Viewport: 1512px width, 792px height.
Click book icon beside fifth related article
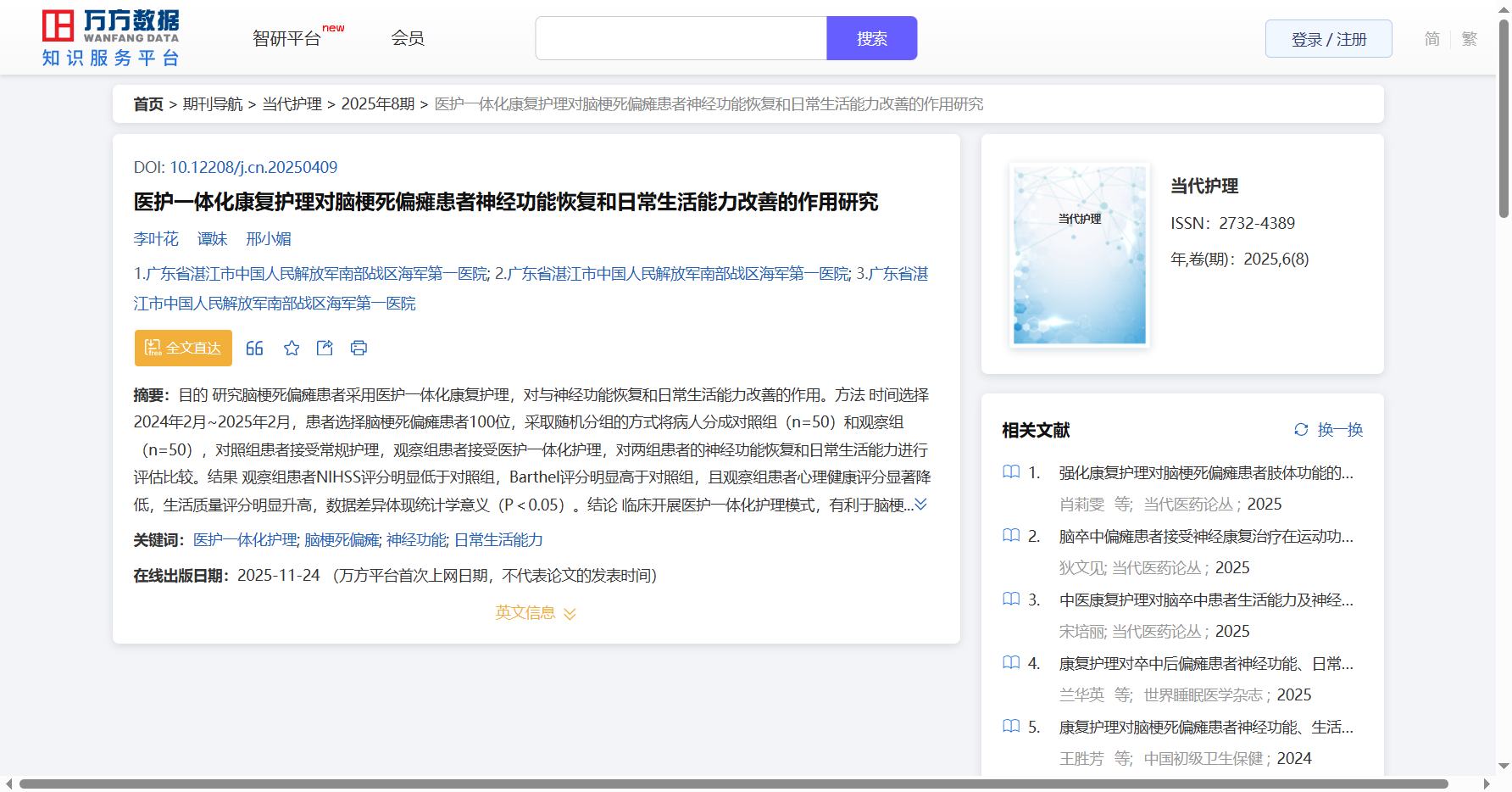tap(1011, 727)
